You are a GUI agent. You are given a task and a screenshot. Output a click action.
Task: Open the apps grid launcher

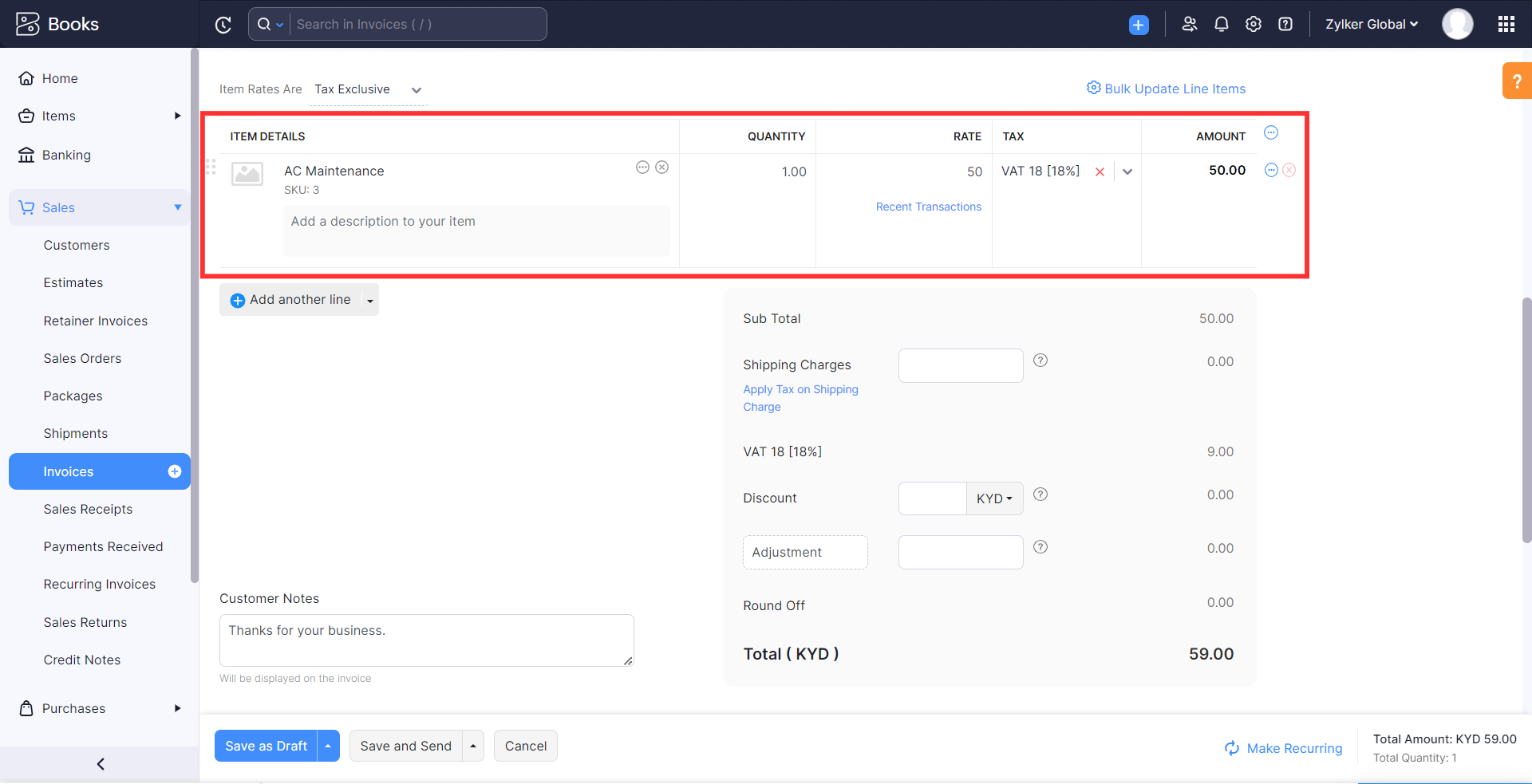tap(1506, 24)
